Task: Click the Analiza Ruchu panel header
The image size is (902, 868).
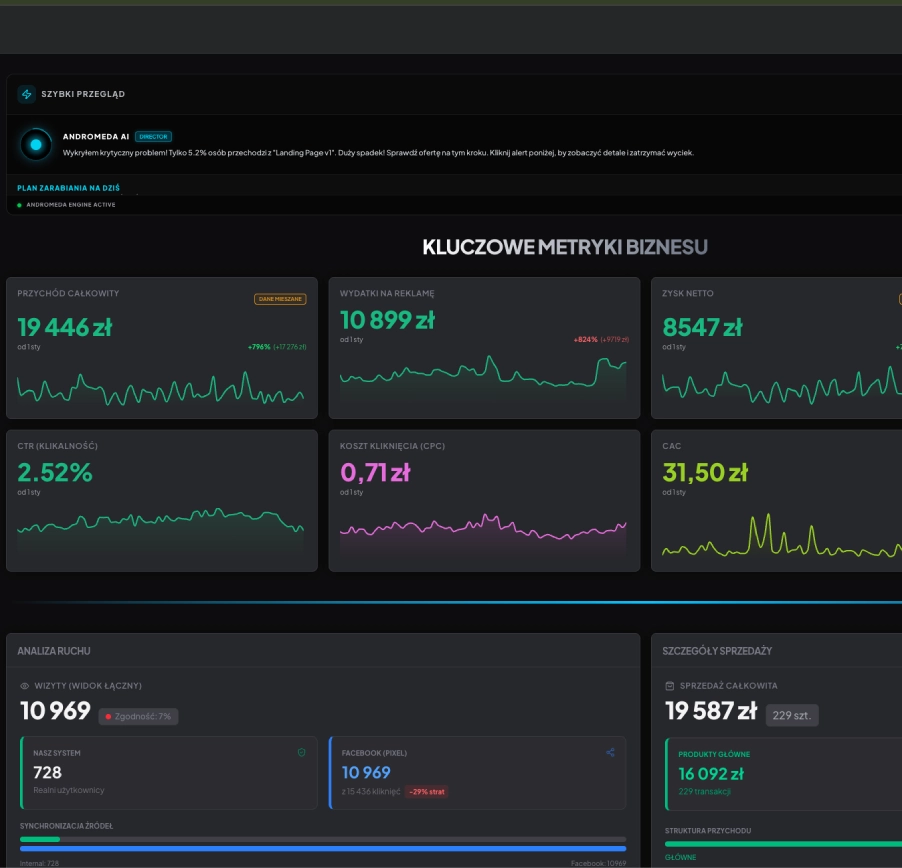Action: click(x=54, y=651)
